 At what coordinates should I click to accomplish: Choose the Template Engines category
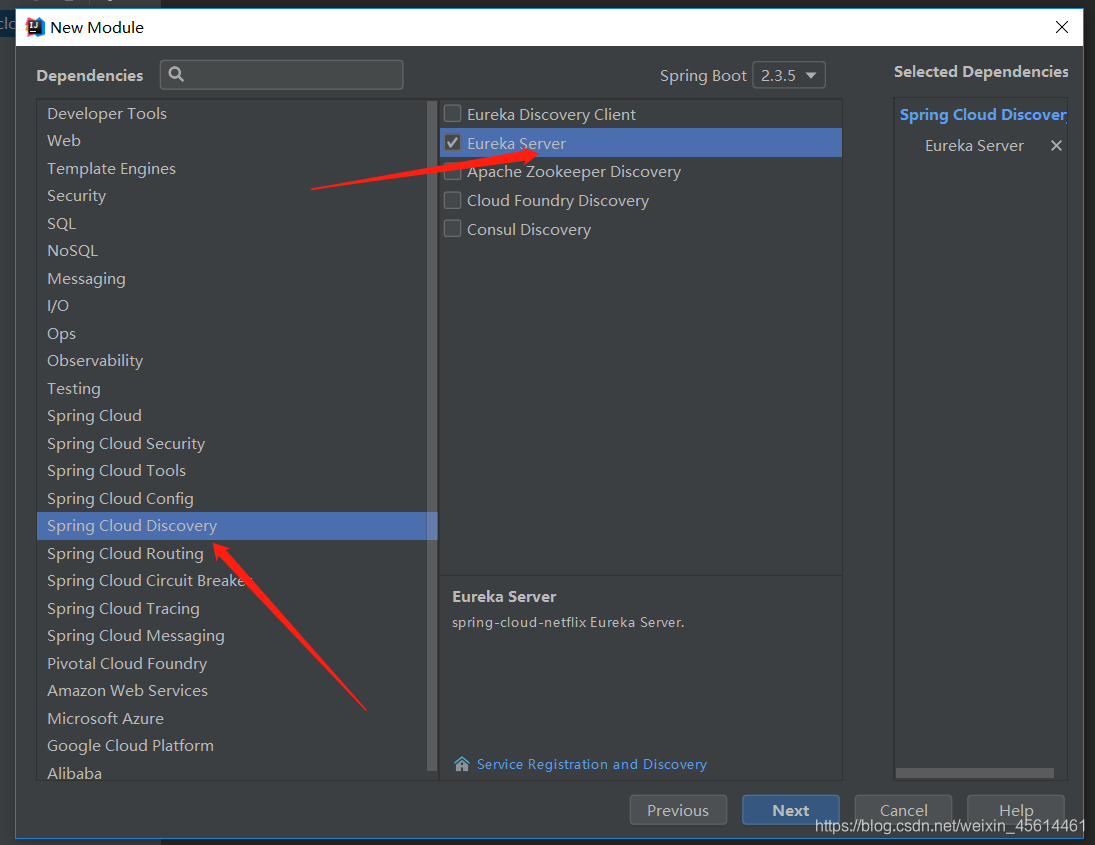(231, 168)
